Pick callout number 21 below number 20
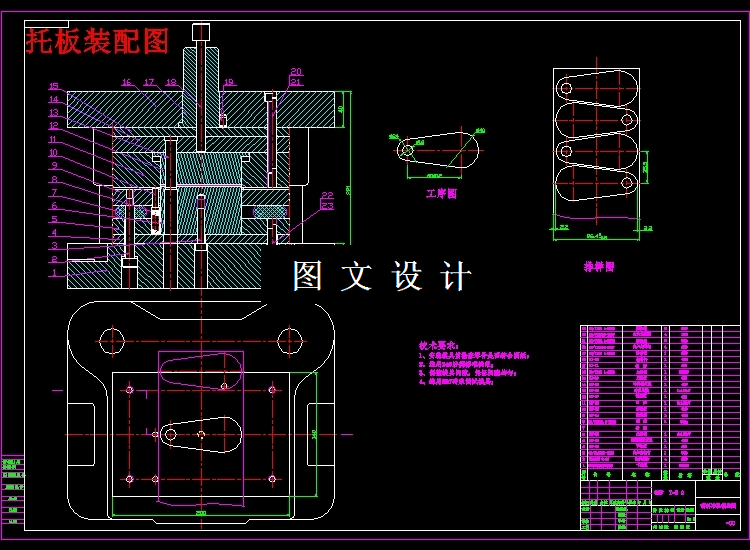 [296, 82]
